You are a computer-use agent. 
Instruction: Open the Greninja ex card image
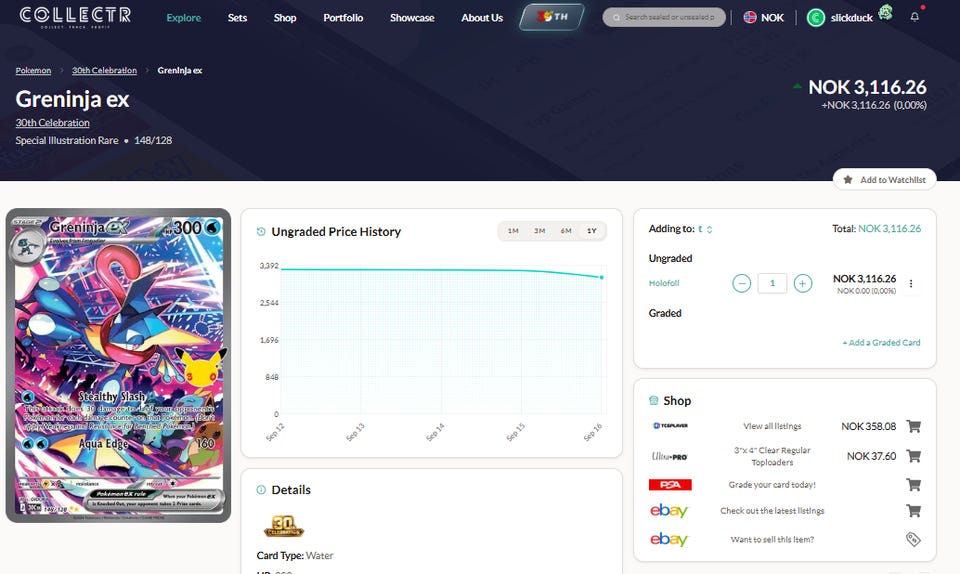click(x=118, y=365)
